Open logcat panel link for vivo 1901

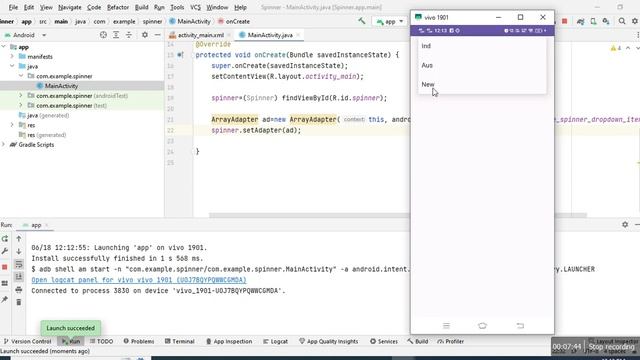[139, 280]
